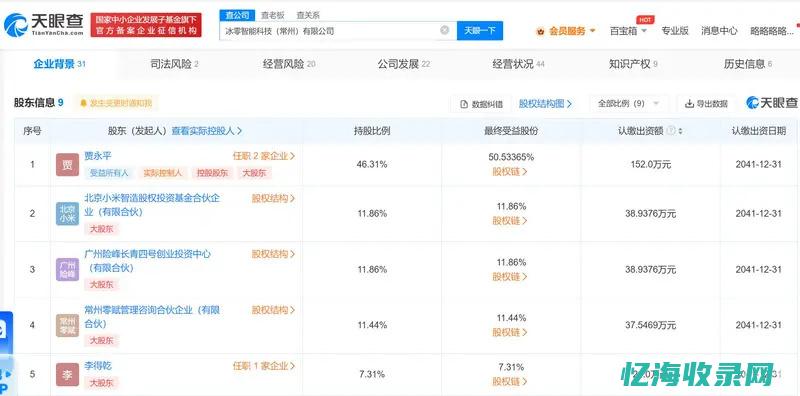Screen dimensions: 800x396
Task: Select the 历史信息 tab
Action: [748, 64]
